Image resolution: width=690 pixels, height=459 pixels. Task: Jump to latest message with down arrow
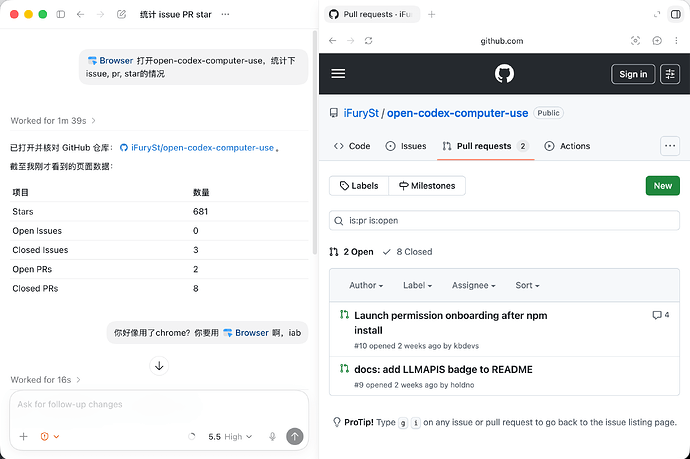coord(159,366)
